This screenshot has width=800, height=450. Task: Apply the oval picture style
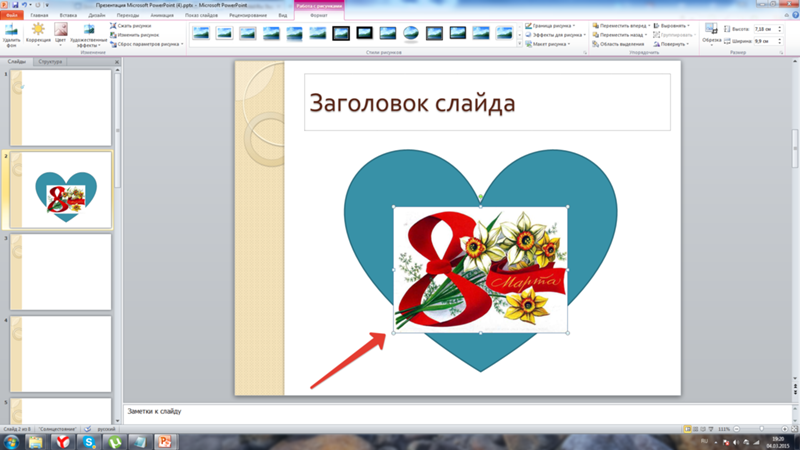(411, 34)
